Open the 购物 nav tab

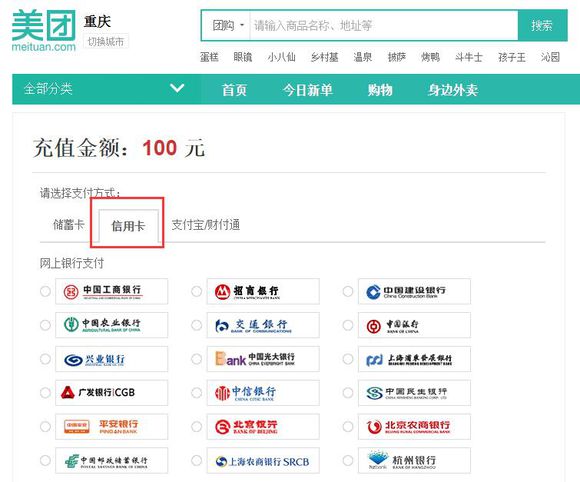coord(380,90)
